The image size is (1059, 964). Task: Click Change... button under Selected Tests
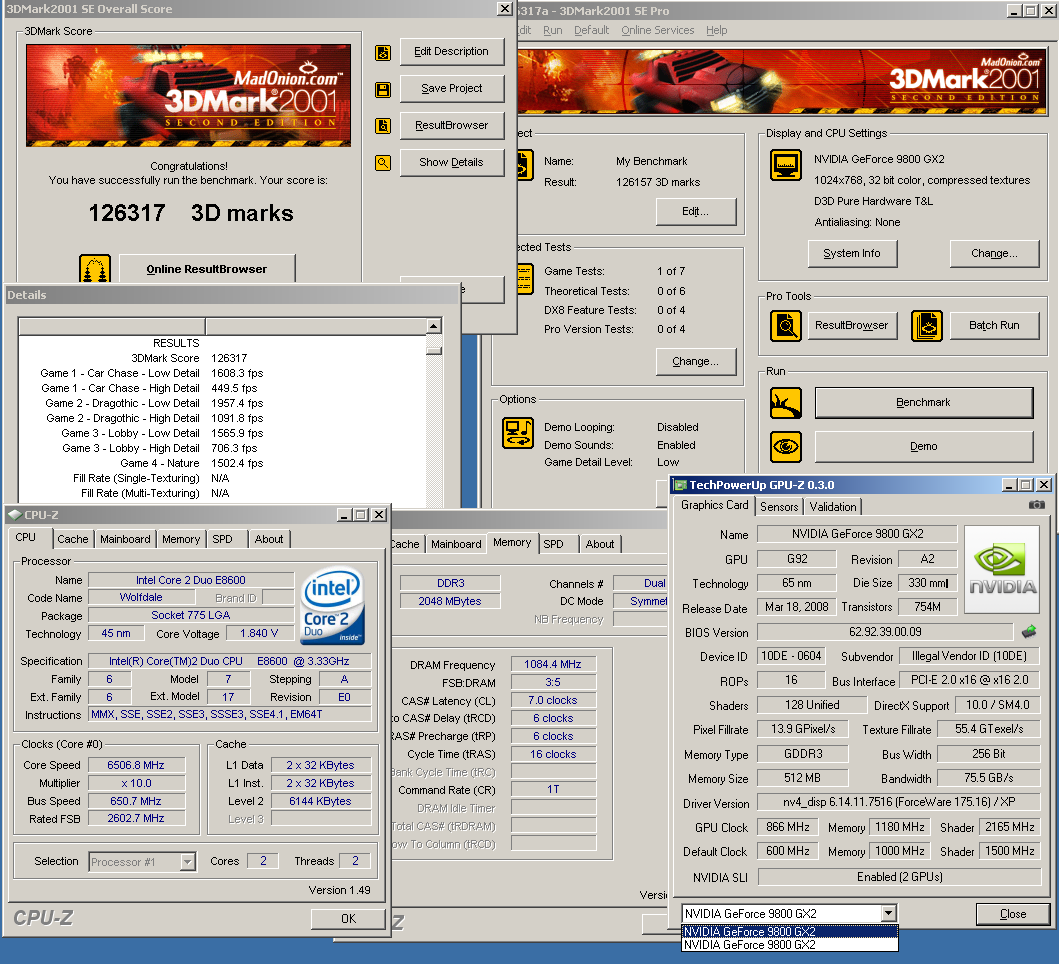pos(695,361)
